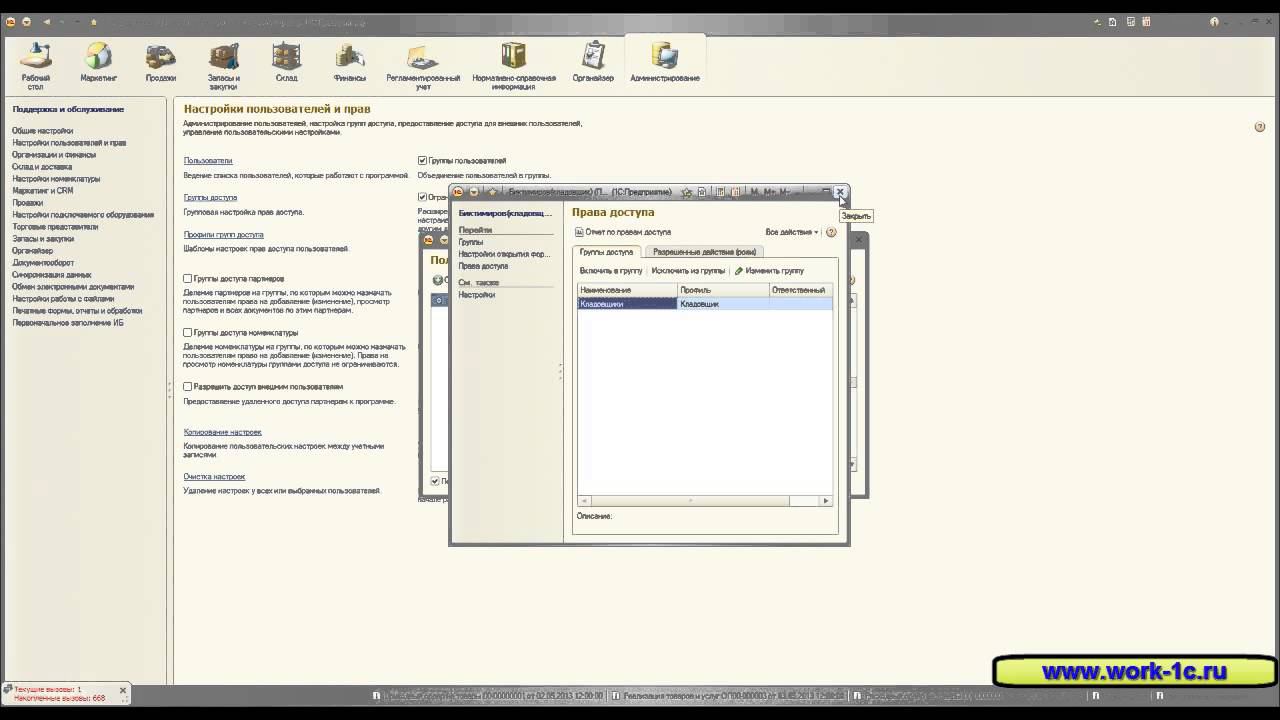Screen dimensions: 1280x720
Task: Close the user access rights dialog
Action: point(840,191)
